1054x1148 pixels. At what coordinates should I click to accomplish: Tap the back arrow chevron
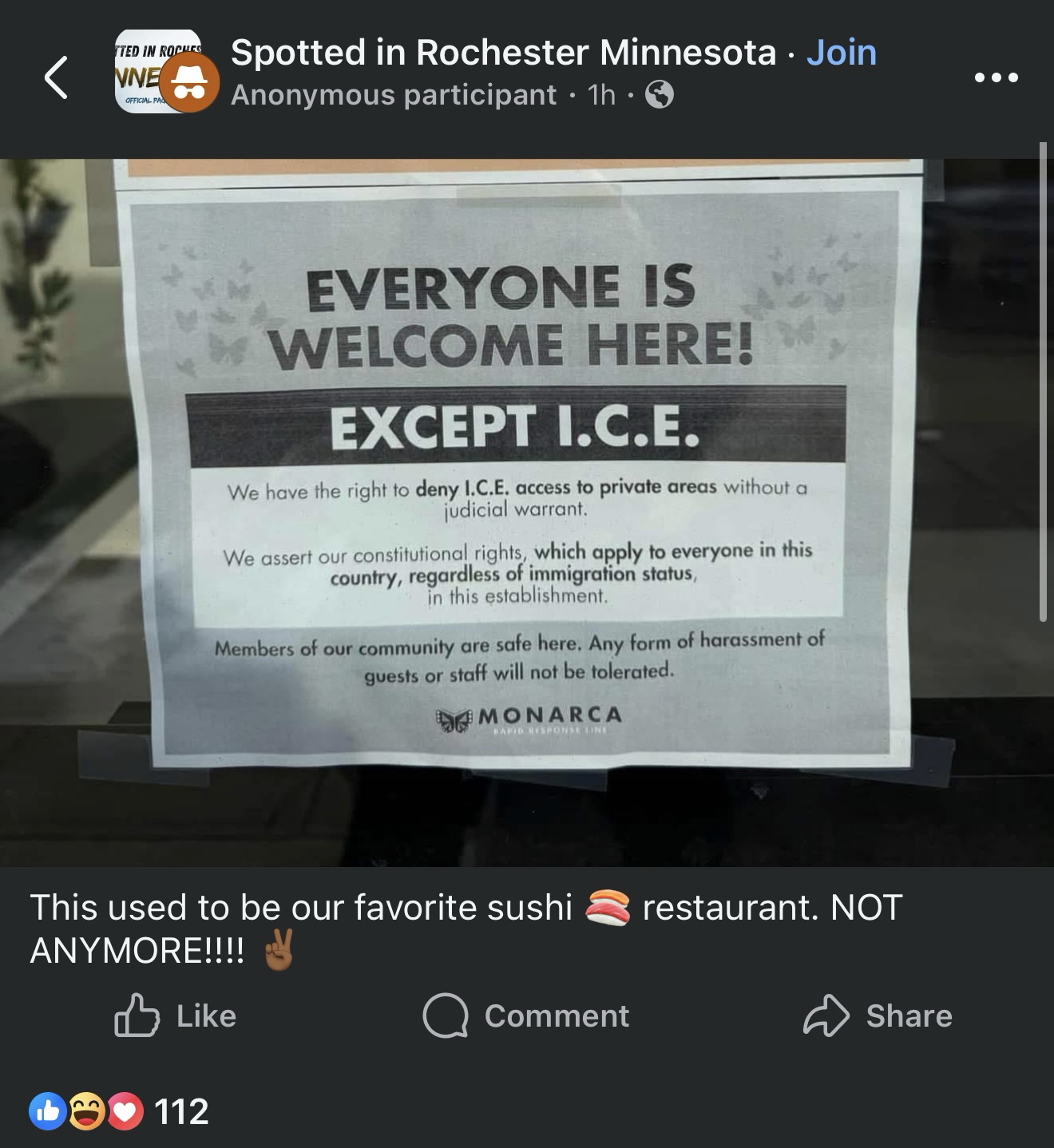(55, 77)
